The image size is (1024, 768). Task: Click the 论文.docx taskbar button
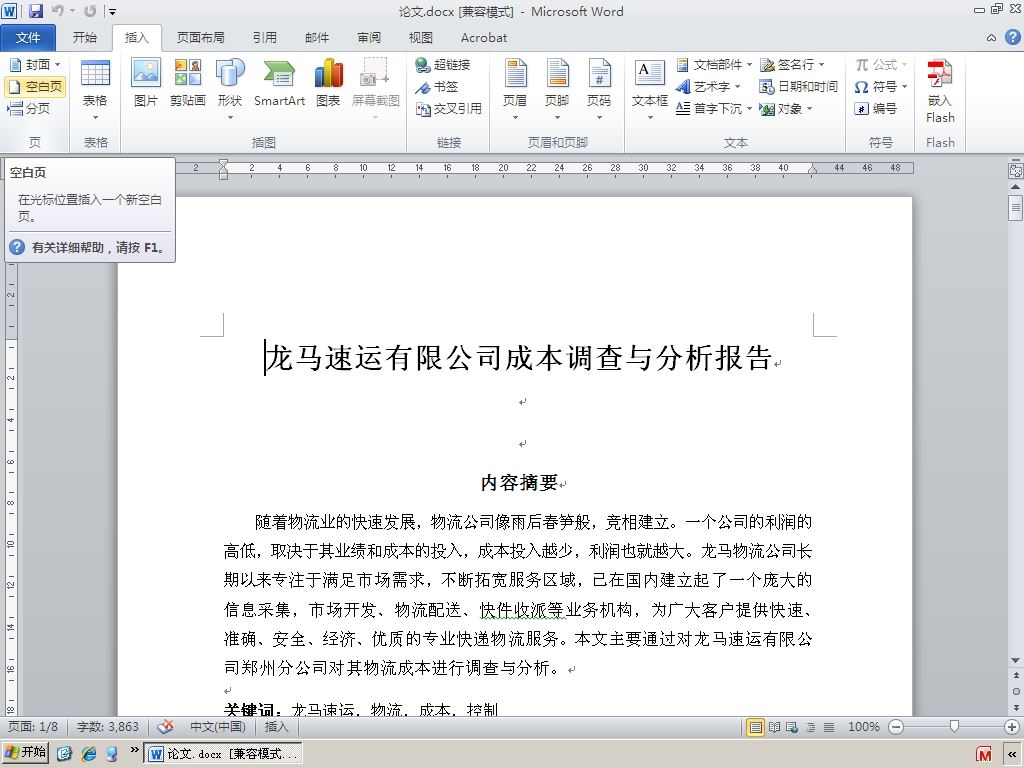tap(223, 754)
